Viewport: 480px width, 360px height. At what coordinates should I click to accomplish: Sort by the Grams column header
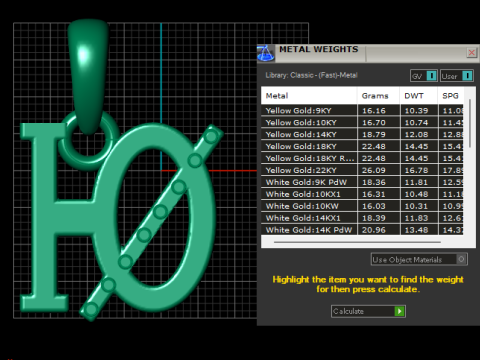[x=378, y=96]
